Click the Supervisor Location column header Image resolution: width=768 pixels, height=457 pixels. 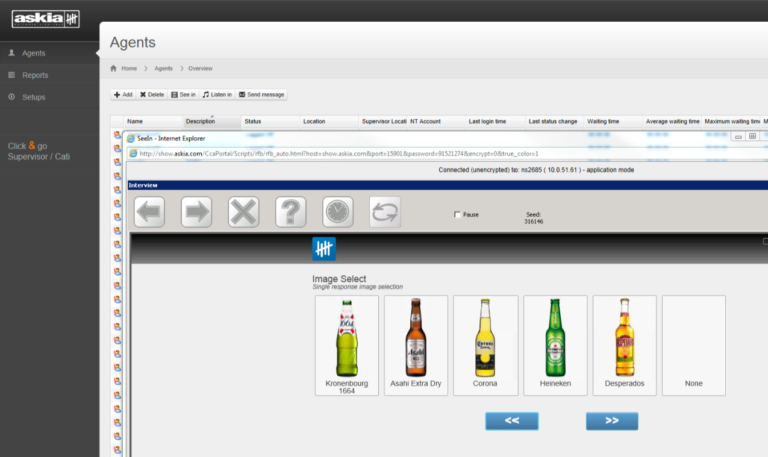(x=383, y=121)
